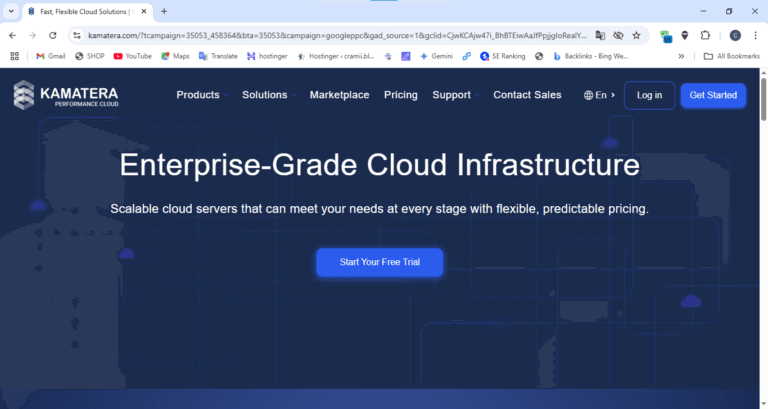This screenshot has height=409, width=768.
Task: Expand the Solutions menu
Action: (x=268, y=95)
